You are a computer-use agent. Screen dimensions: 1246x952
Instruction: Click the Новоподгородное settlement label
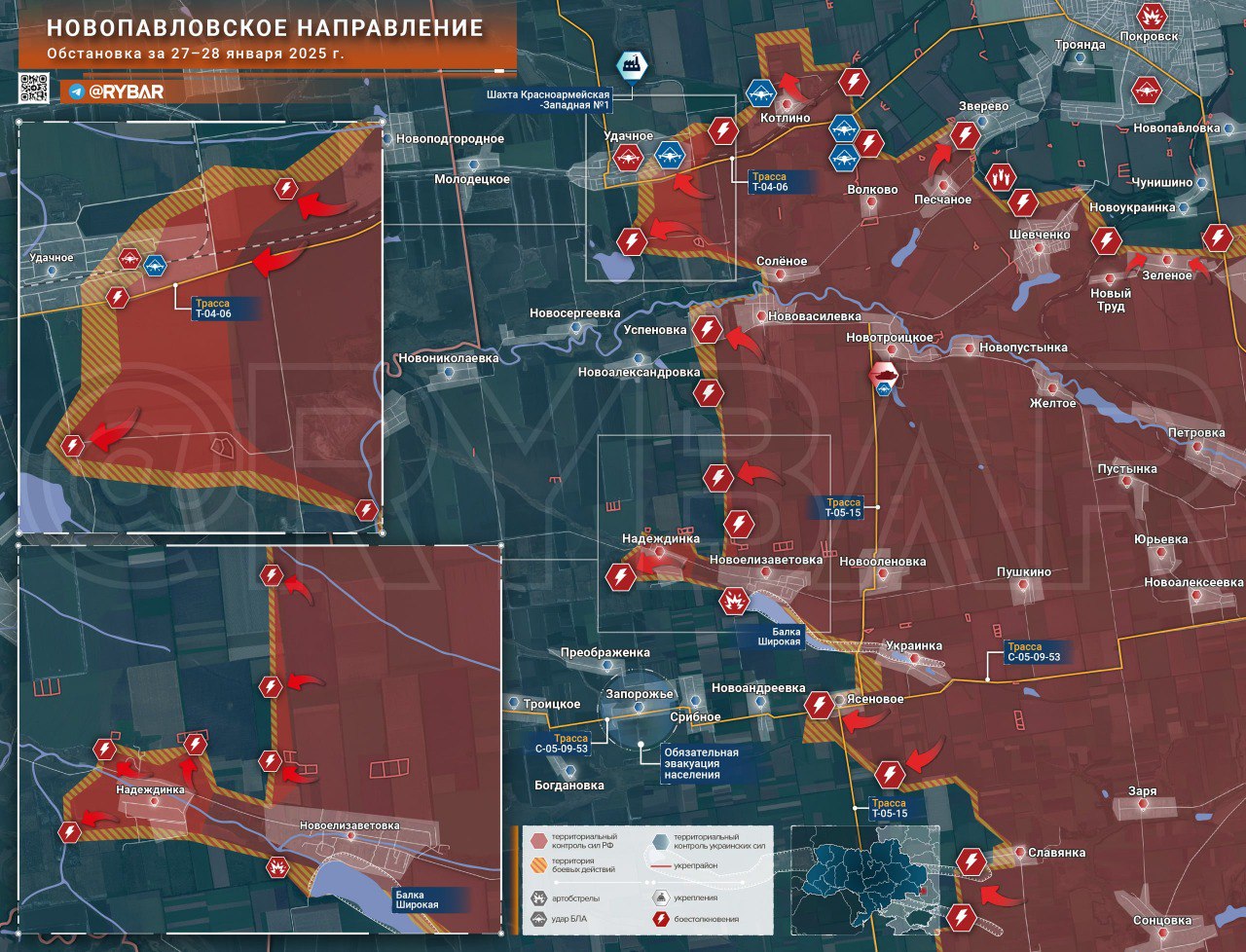450,139
